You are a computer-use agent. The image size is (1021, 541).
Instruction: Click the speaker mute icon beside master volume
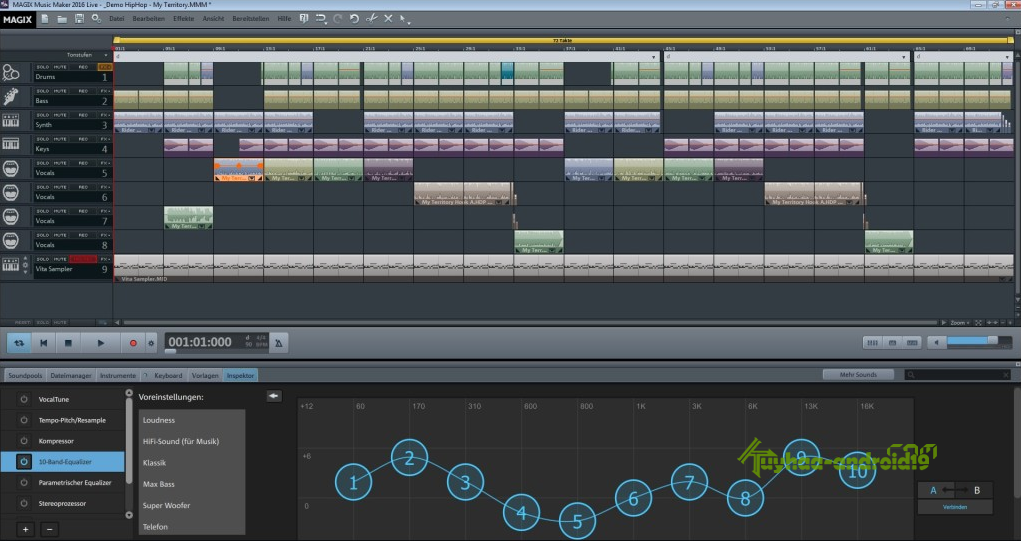936,342
